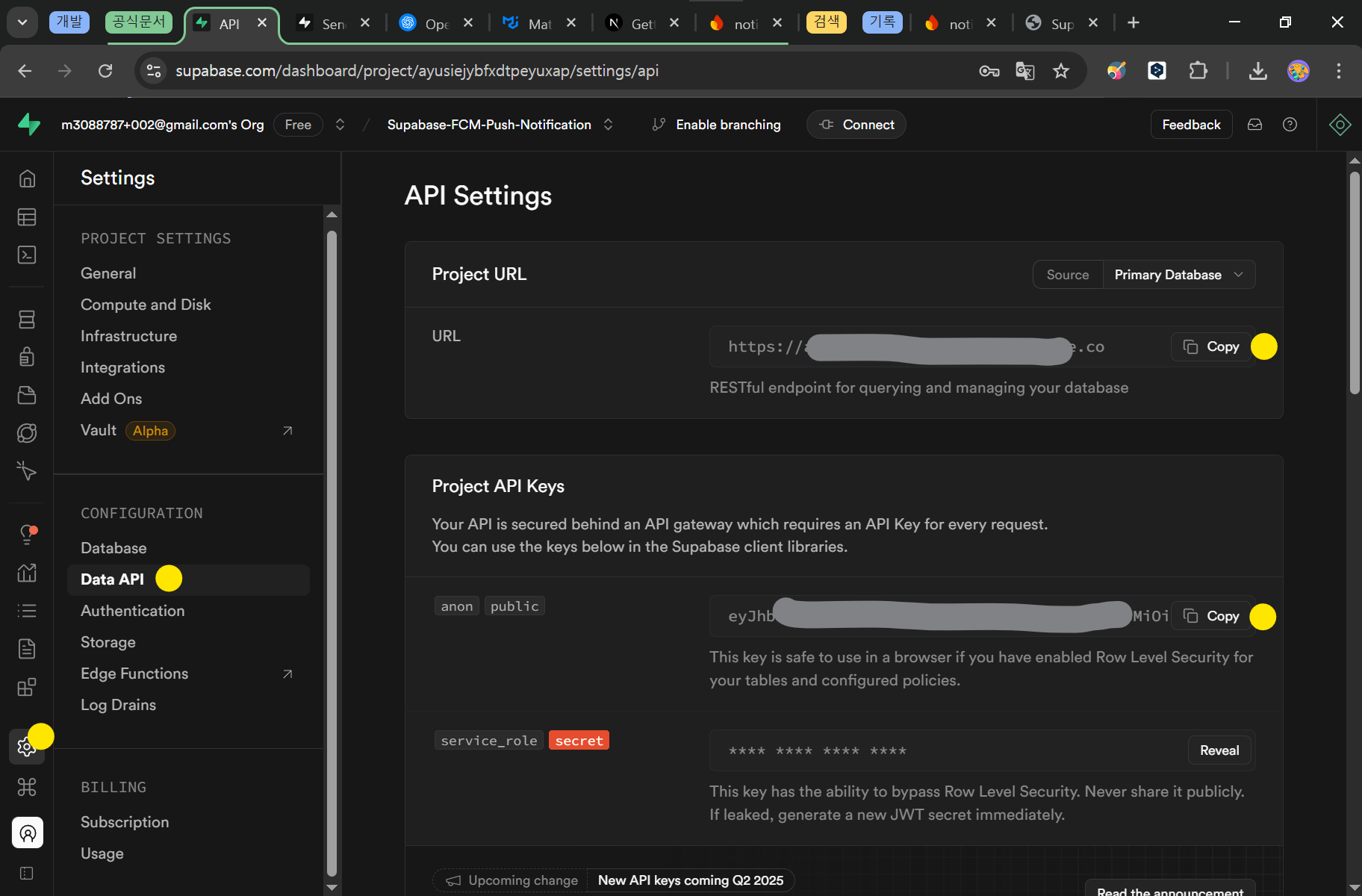
Task: Reveal the service_role secret key
Action: tap(1219, 750)
